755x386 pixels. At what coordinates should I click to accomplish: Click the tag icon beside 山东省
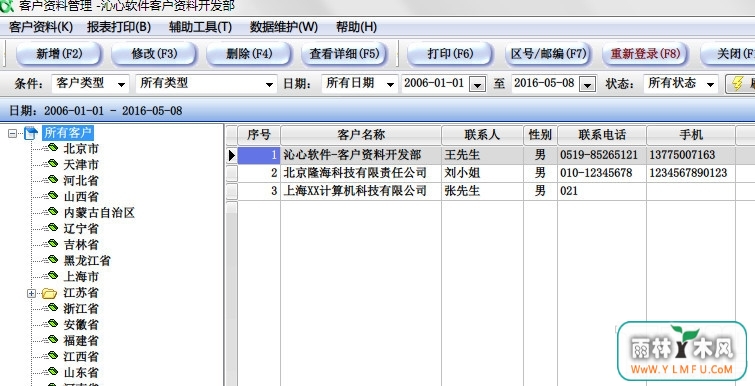click(x=53, y=372)
